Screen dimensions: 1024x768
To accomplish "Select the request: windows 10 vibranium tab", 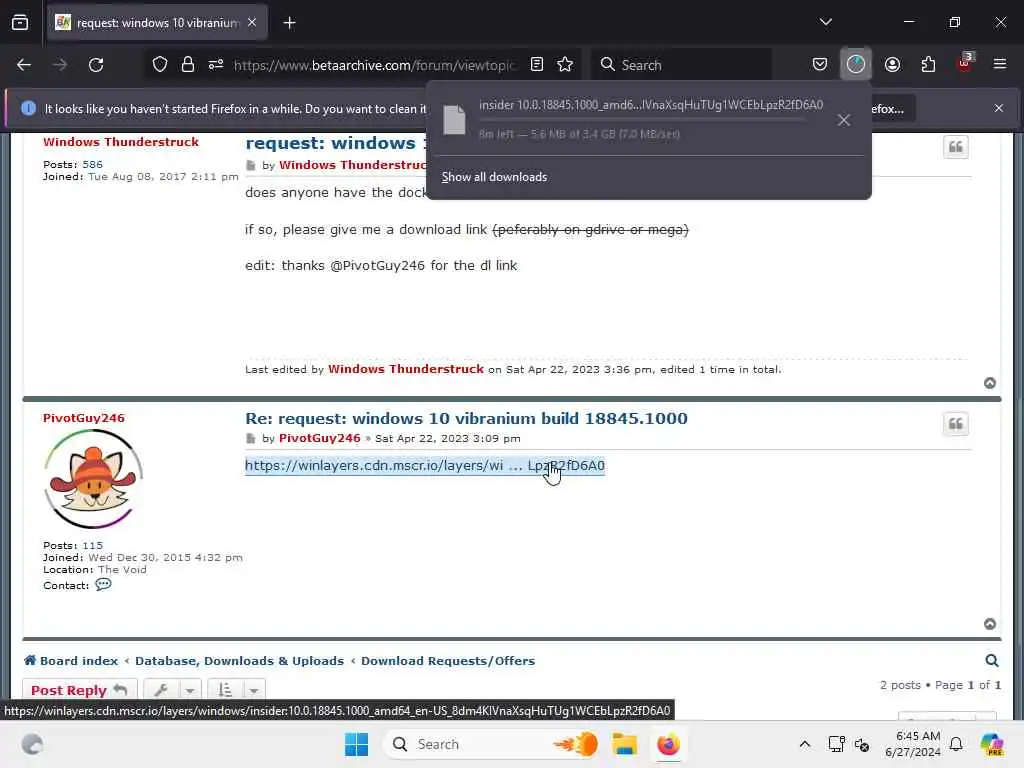I will (x=157, y=23).
